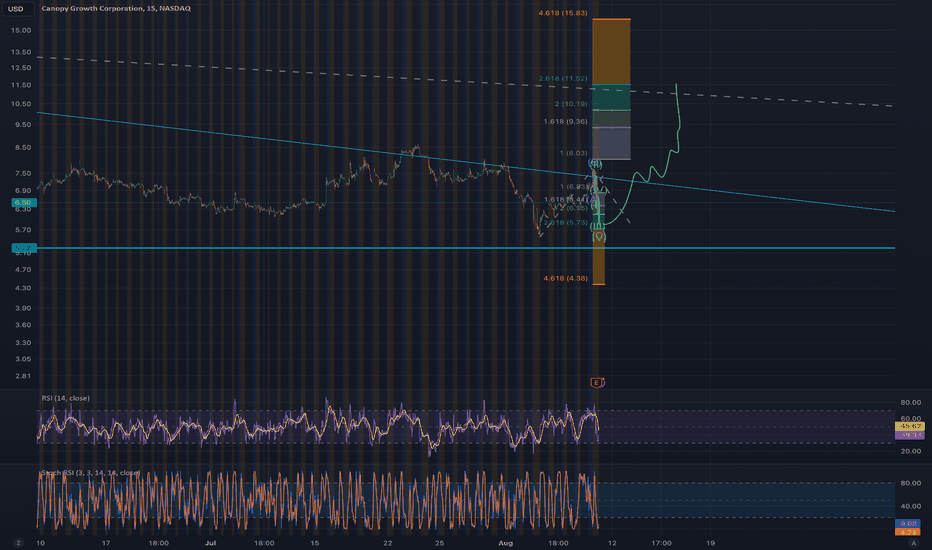Click the 9.50 price axis label
Image resolution: width=932 pixels, height=550 pixels.
click(x=23, y=125)
